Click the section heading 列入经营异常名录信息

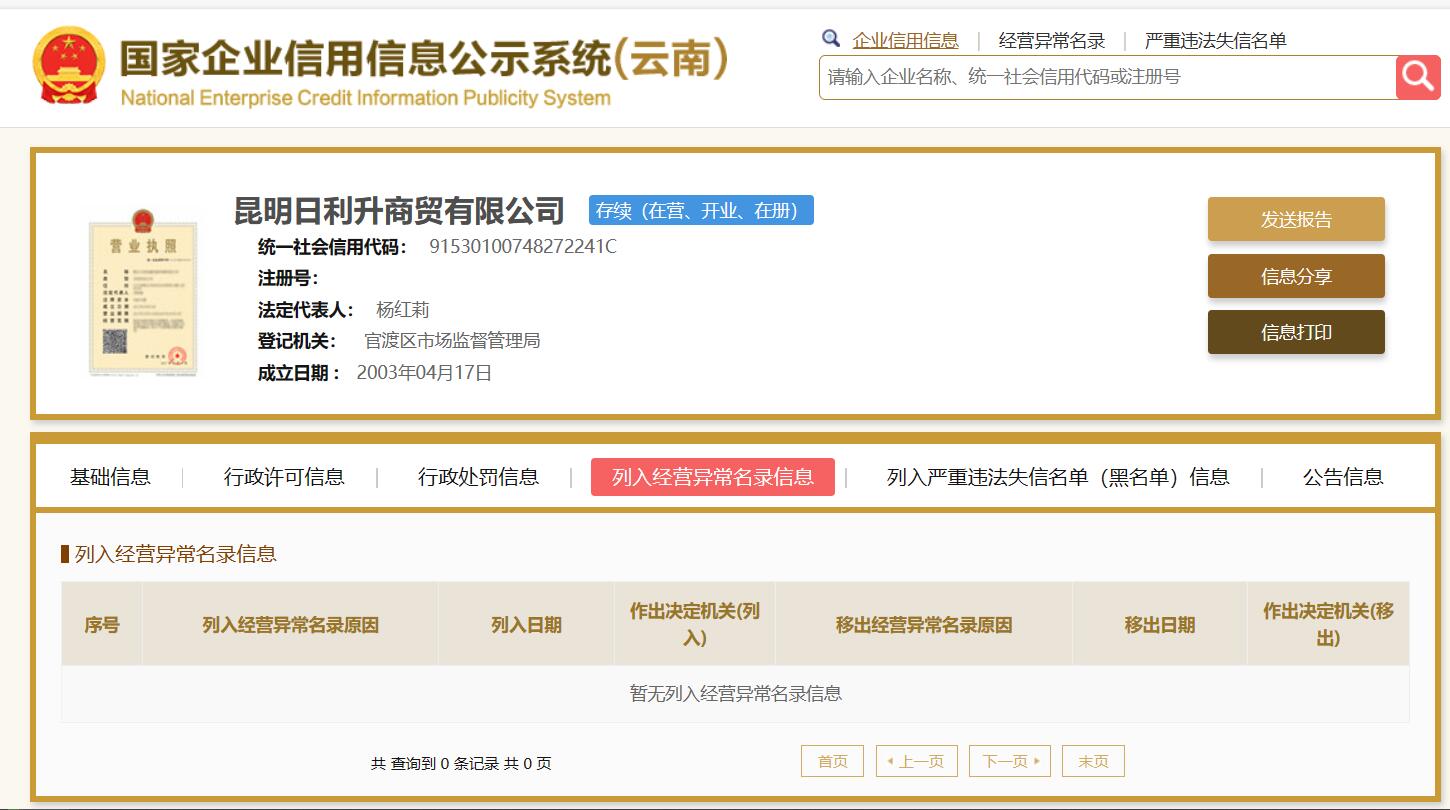[176, 554]
